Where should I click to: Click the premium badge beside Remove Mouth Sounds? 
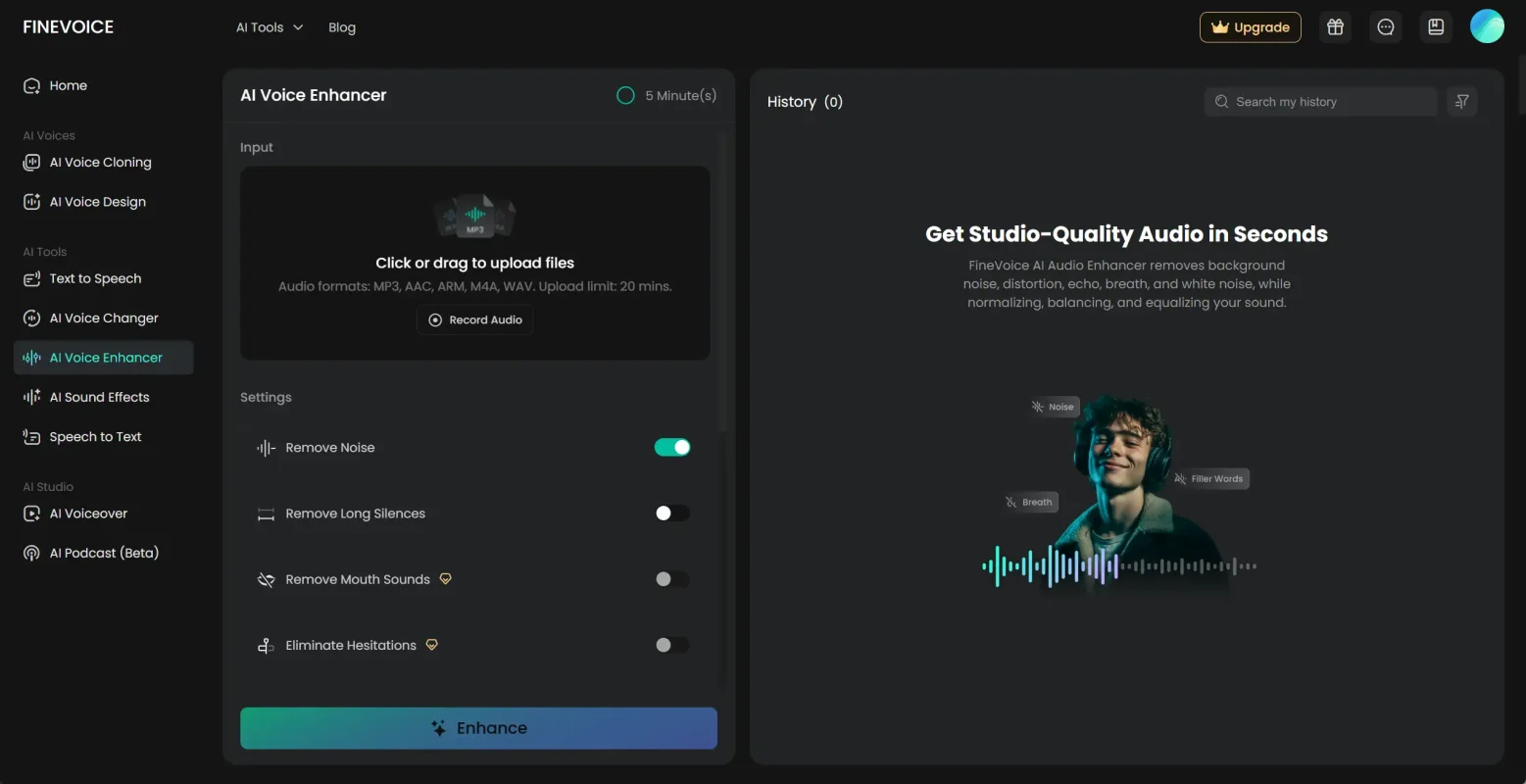coord(445,579)
